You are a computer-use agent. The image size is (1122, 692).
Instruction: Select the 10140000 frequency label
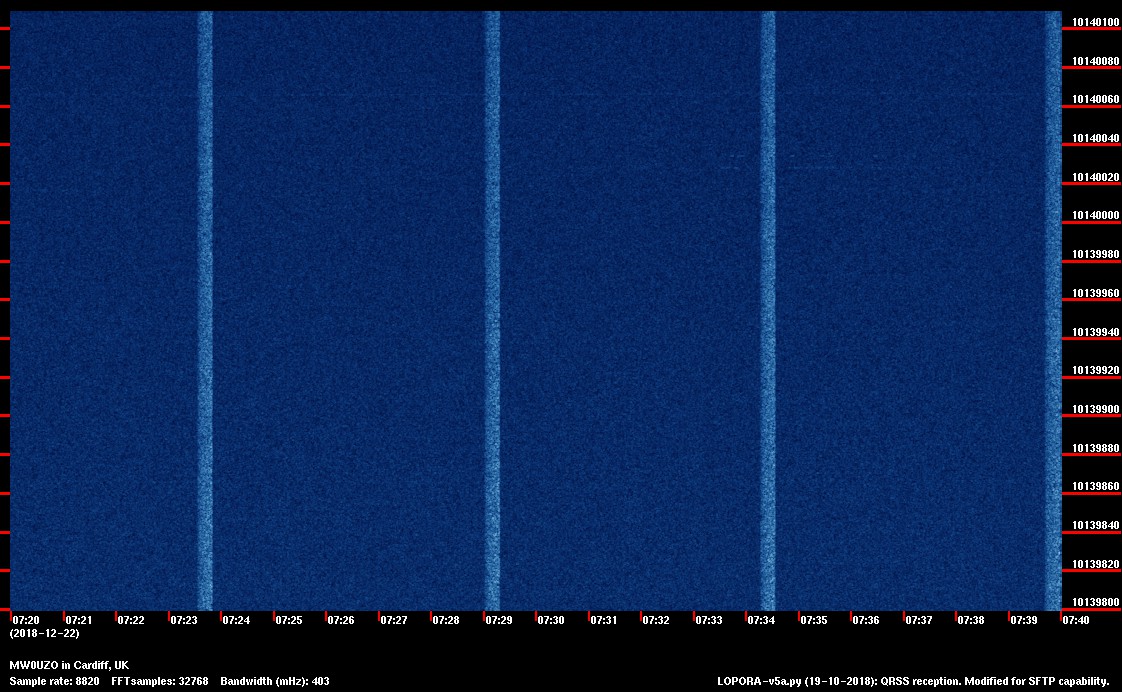(1095, 216)
